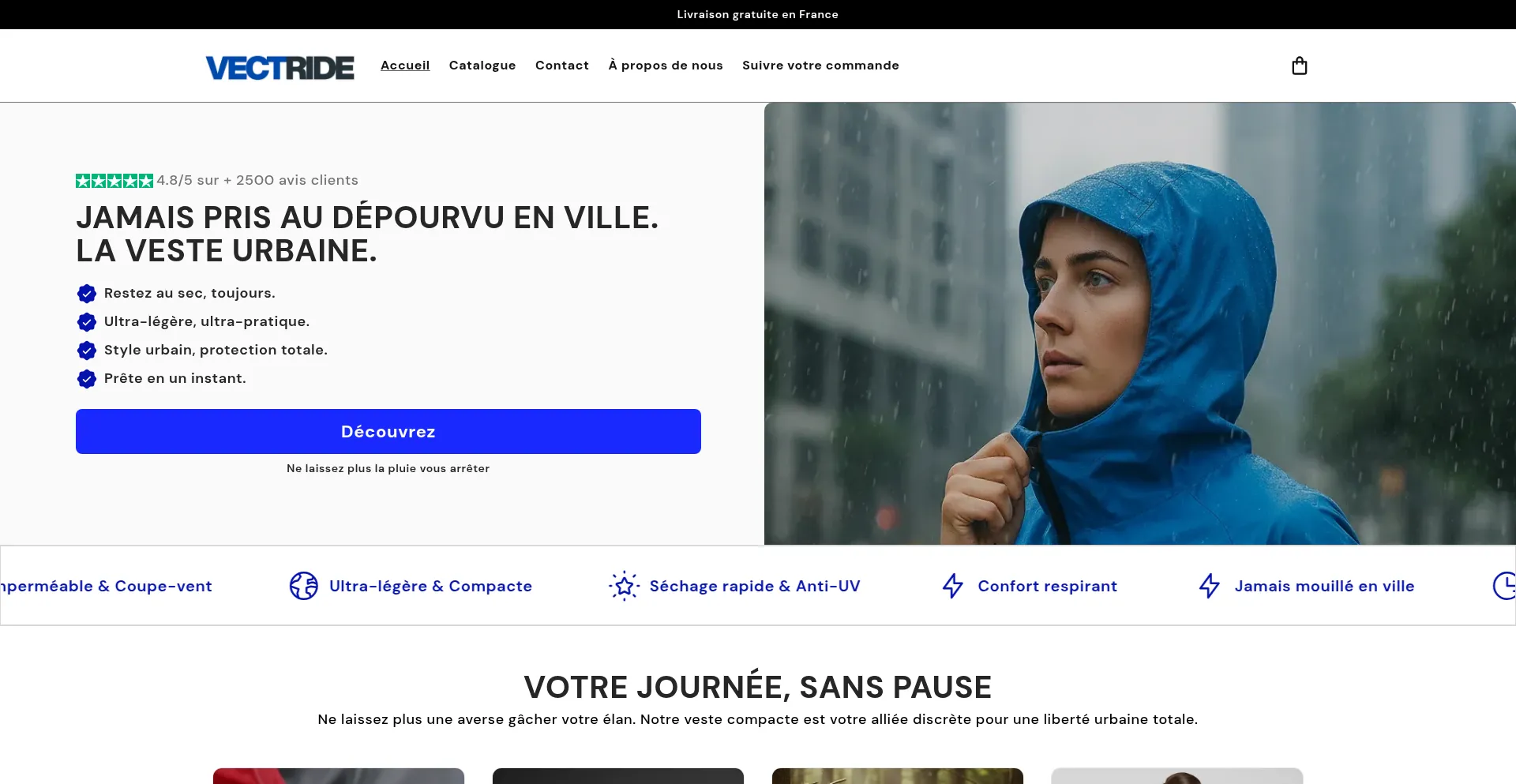Click the star icon beside Séchage rapide
This screenshot has width=1516, height=784.
pyautogui.click(x=624, y=586)
